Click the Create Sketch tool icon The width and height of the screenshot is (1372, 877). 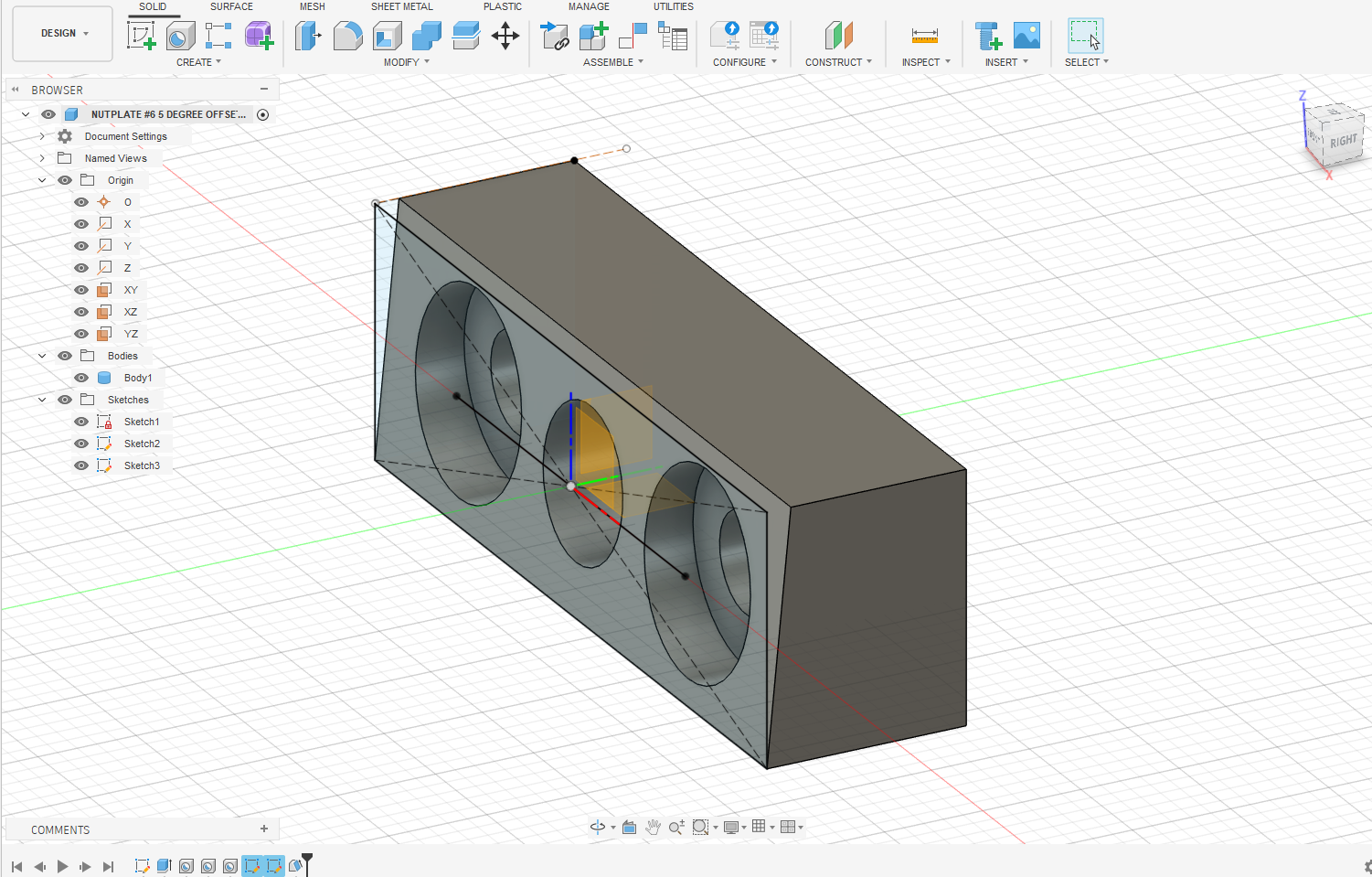pyautogui.click(x=141, y=36)
